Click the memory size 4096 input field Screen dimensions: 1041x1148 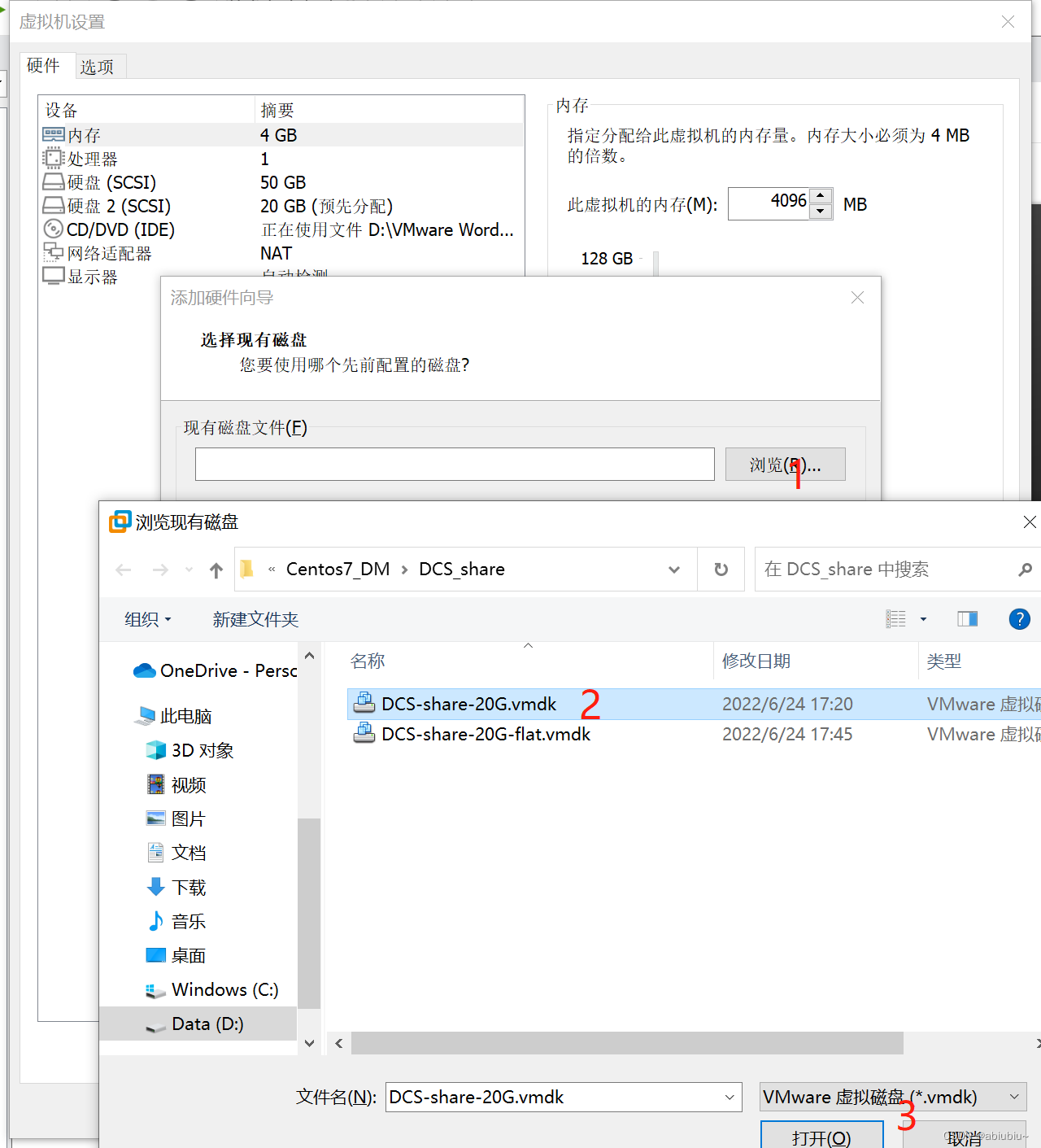[769, 203]
